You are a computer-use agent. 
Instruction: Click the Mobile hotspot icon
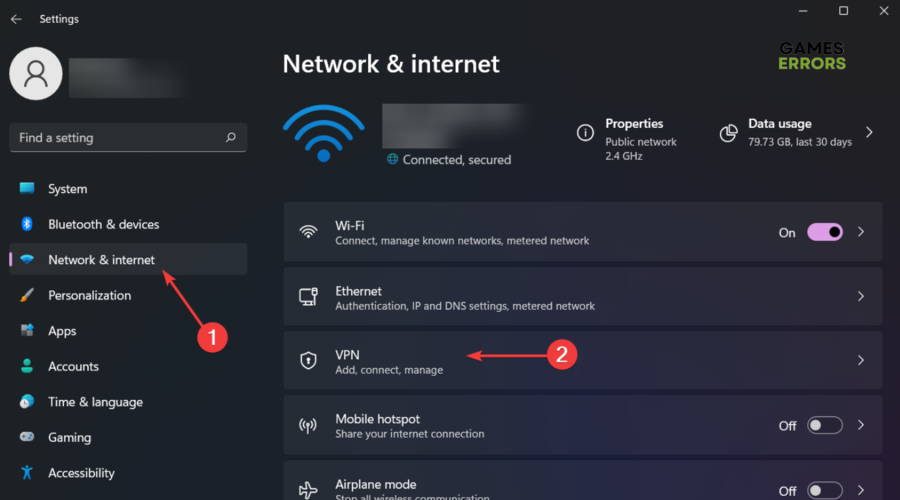(x=308, y=425)
